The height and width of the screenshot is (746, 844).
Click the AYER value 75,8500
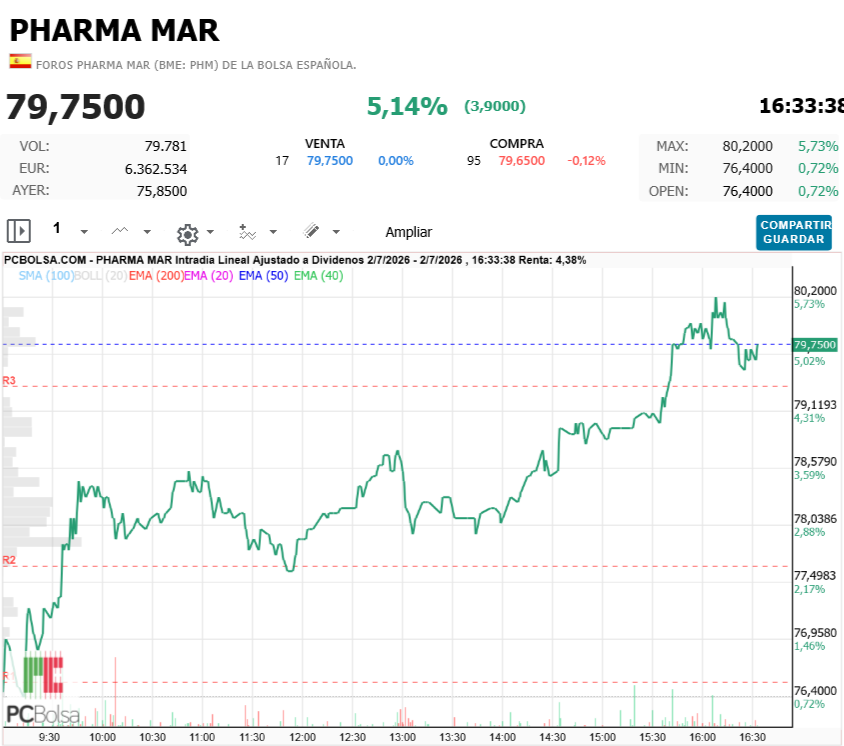tap(161, 191)
